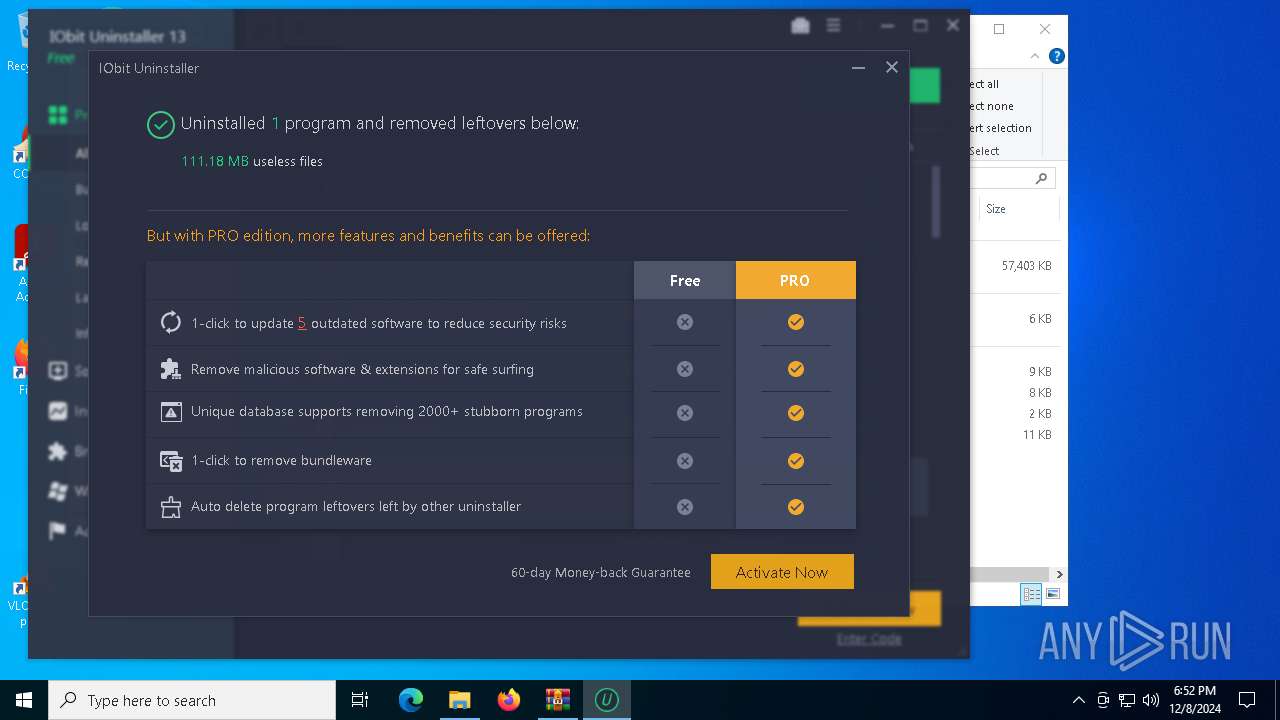Click the 111.18 MB useless files text

click(x=252, y=161)
